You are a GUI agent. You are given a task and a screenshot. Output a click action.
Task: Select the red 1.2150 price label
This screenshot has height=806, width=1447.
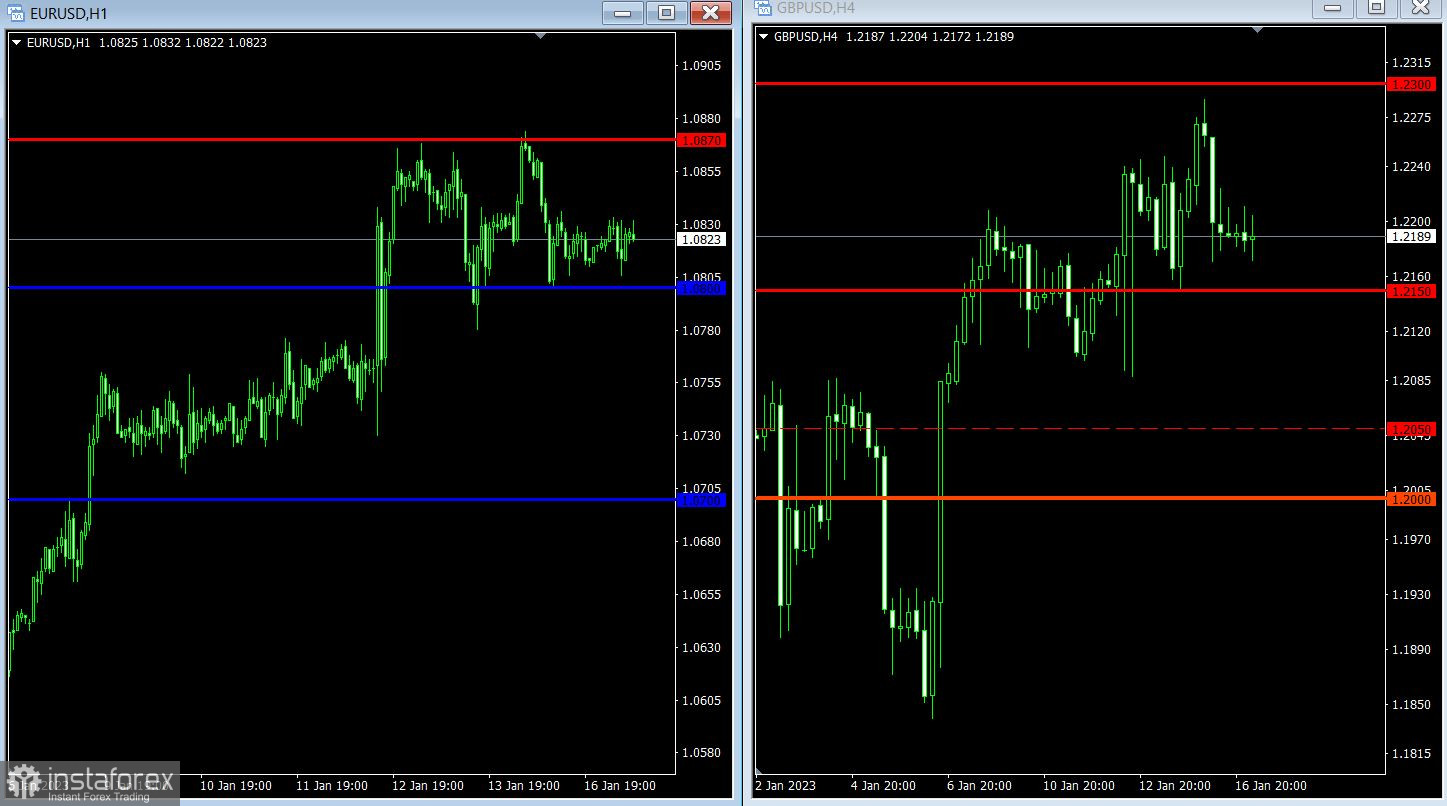point(1412,291)
